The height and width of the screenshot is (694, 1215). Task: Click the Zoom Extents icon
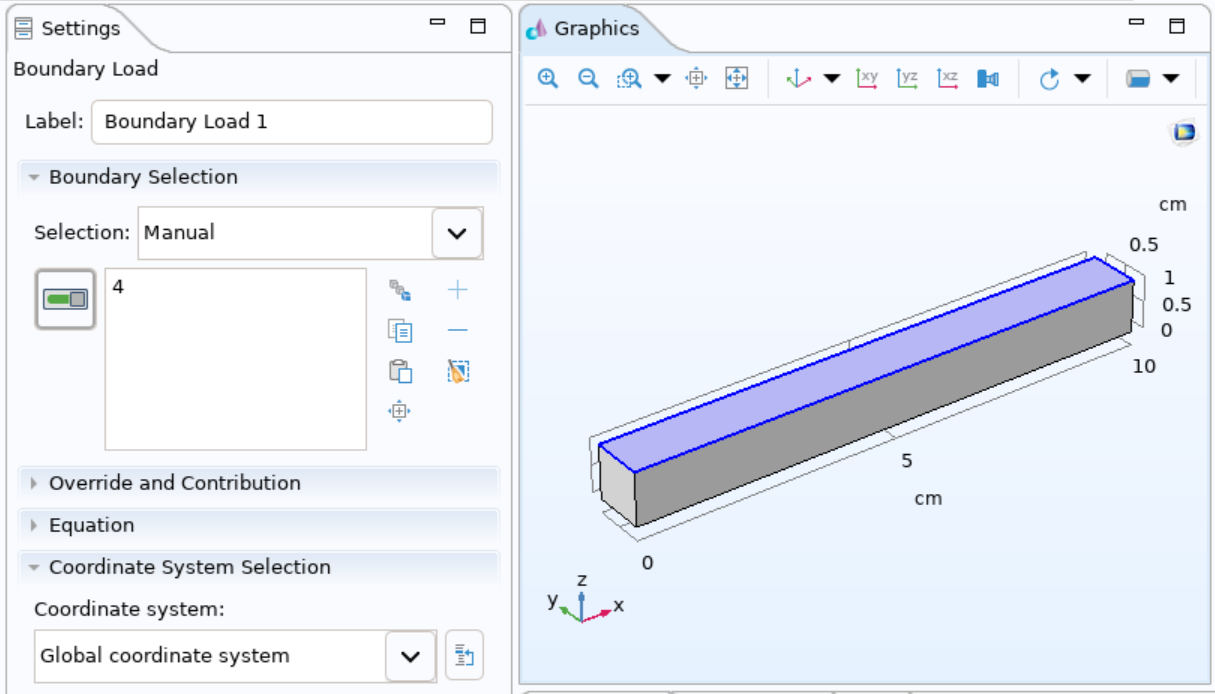(x=737, y=77)
